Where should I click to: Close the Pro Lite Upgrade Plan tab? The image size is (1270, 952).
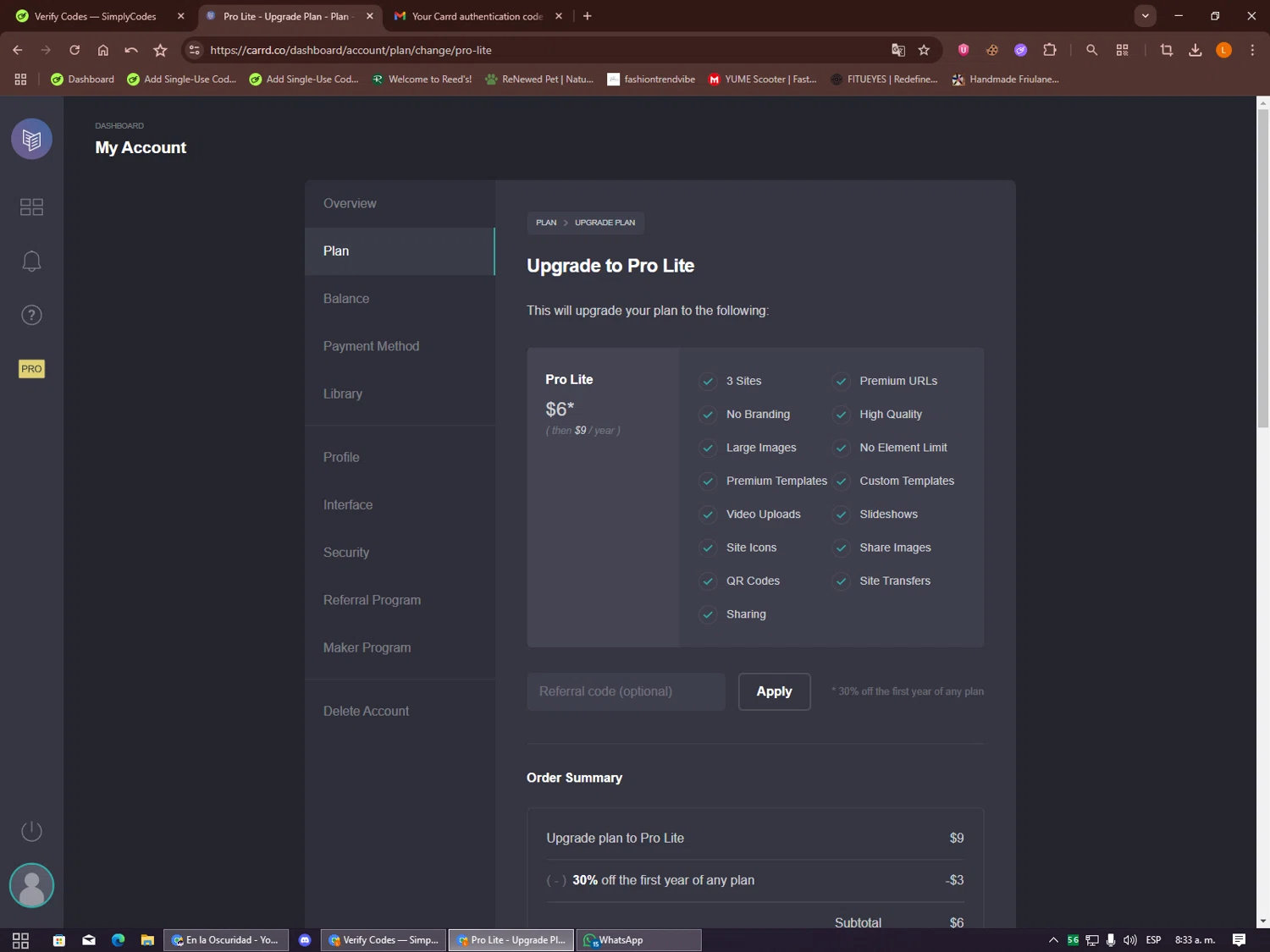370,16
